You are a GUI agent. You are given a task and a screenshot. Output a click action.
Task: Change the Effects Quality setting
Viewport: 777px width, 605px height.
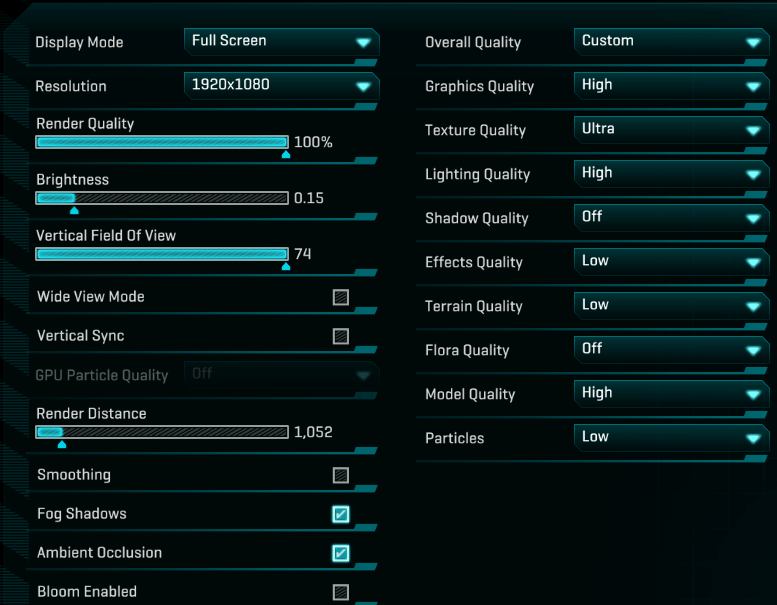(671, 262)
